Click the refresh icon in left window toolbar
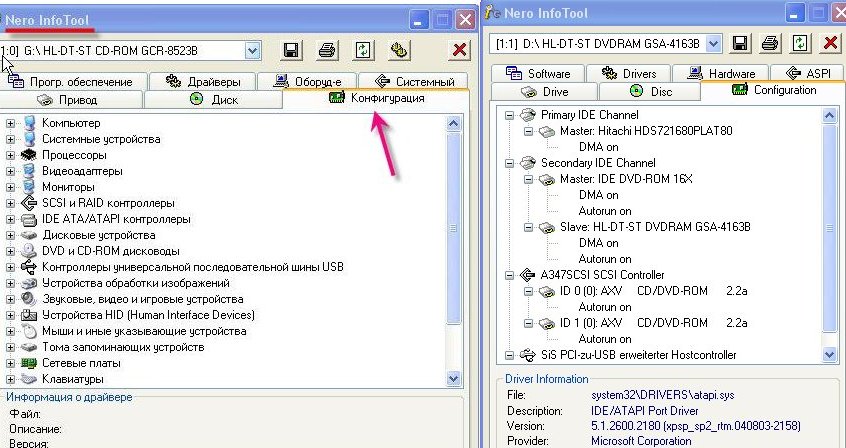This screenshot has width=846, height=448. (363, 50)
